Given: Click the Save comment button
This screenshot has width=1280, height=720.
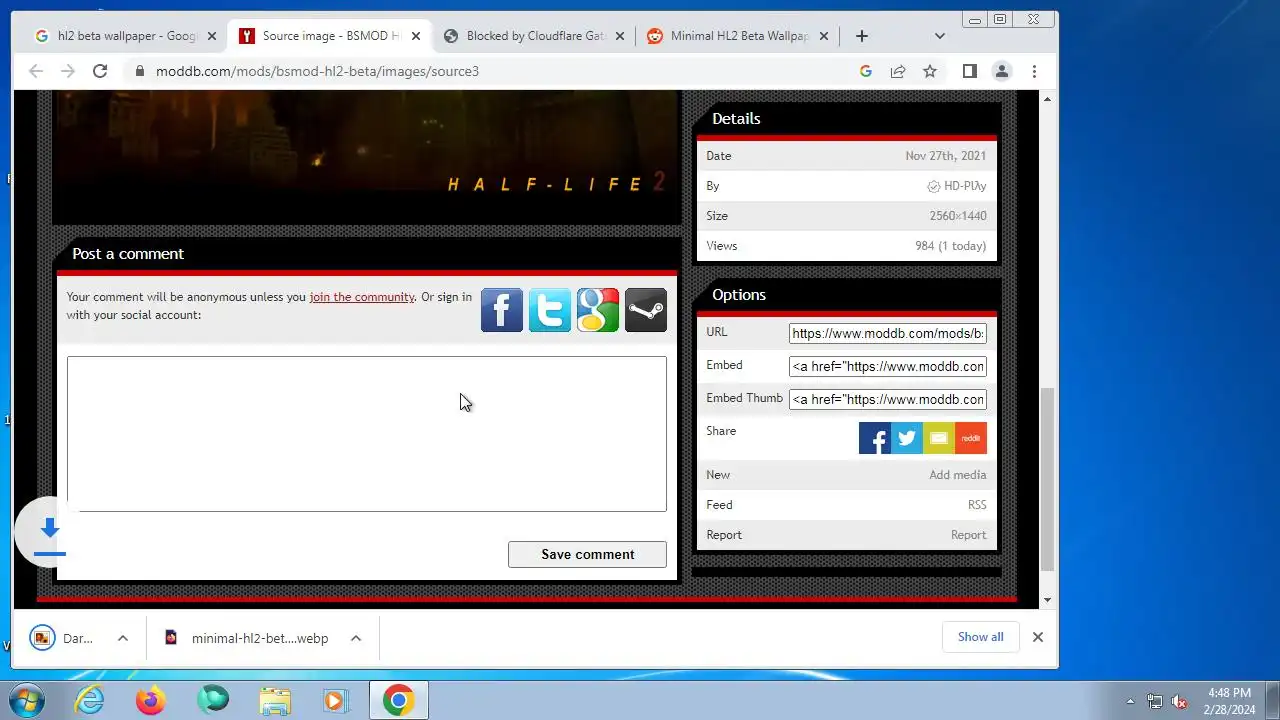Looking at the screenshot, I should pyautogui.click(x=587, y=554).
